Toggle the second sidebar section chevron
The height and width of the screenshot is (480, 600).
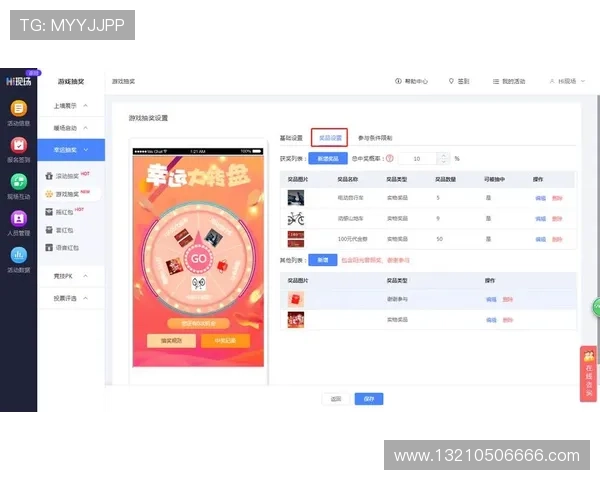pyautogui.click(x=86, y=128)
